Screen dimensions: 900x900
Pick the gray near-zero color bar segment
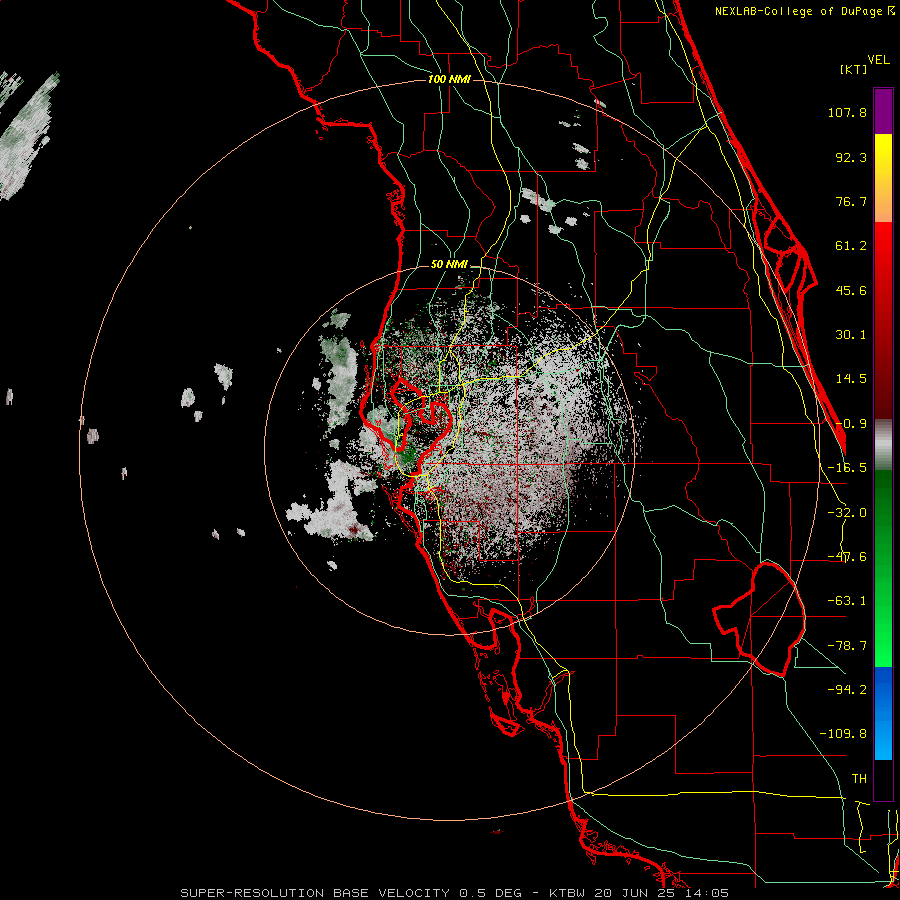(x=883, y=444)
